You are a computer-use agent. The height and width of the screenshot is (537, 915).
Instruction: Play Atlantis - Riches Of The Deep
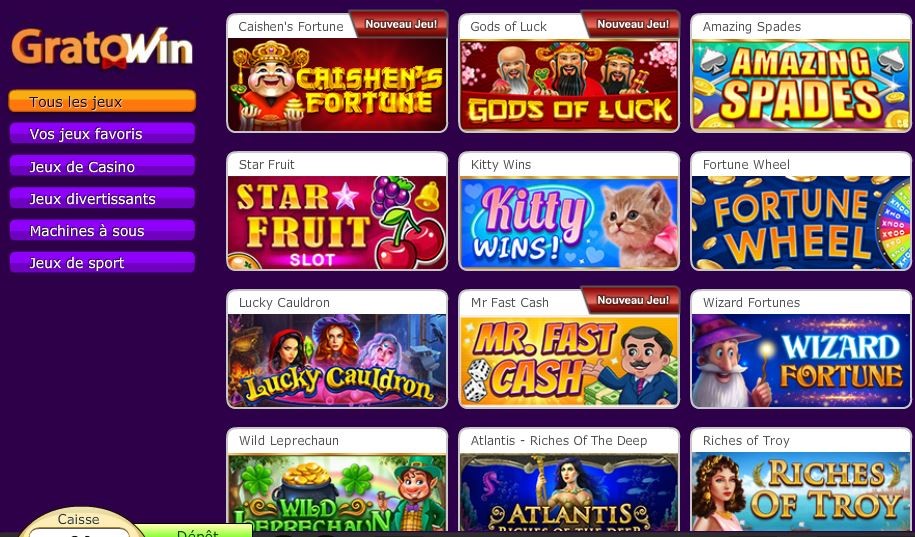pos(569,492)
